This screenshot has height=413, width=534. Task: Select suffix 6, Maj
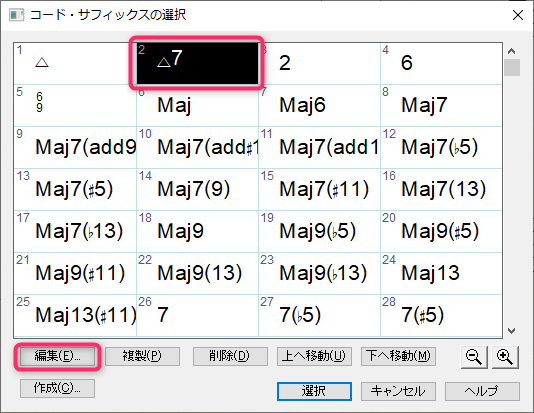(x=197, y=106)
